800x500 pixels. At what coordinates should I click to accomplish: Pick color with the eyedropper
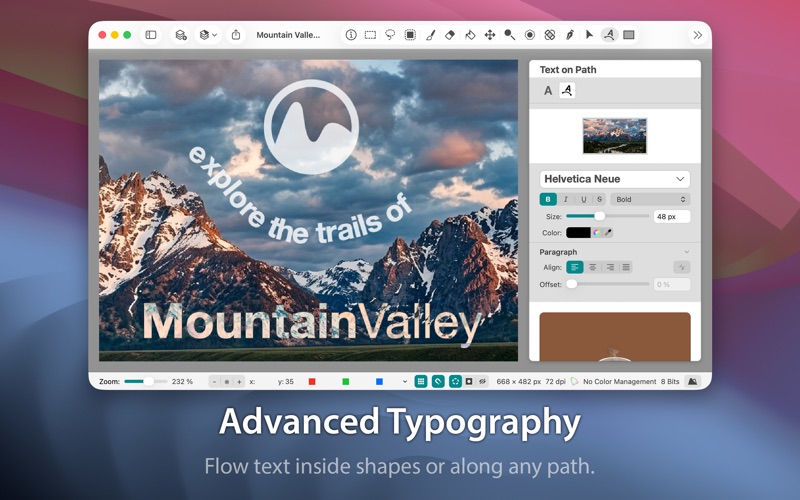tap(608, 233)
